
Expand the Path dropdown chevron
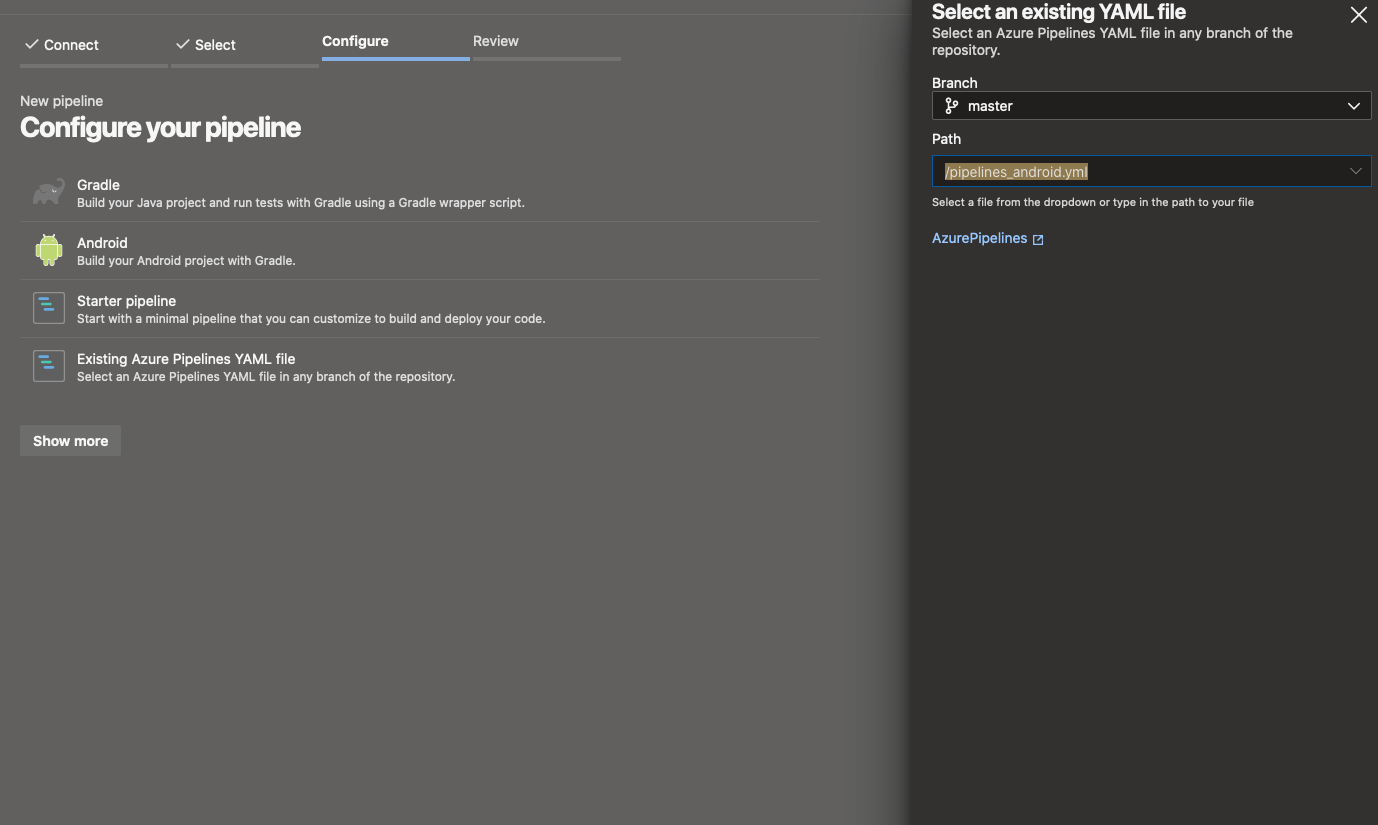[x=1356, y=171]
